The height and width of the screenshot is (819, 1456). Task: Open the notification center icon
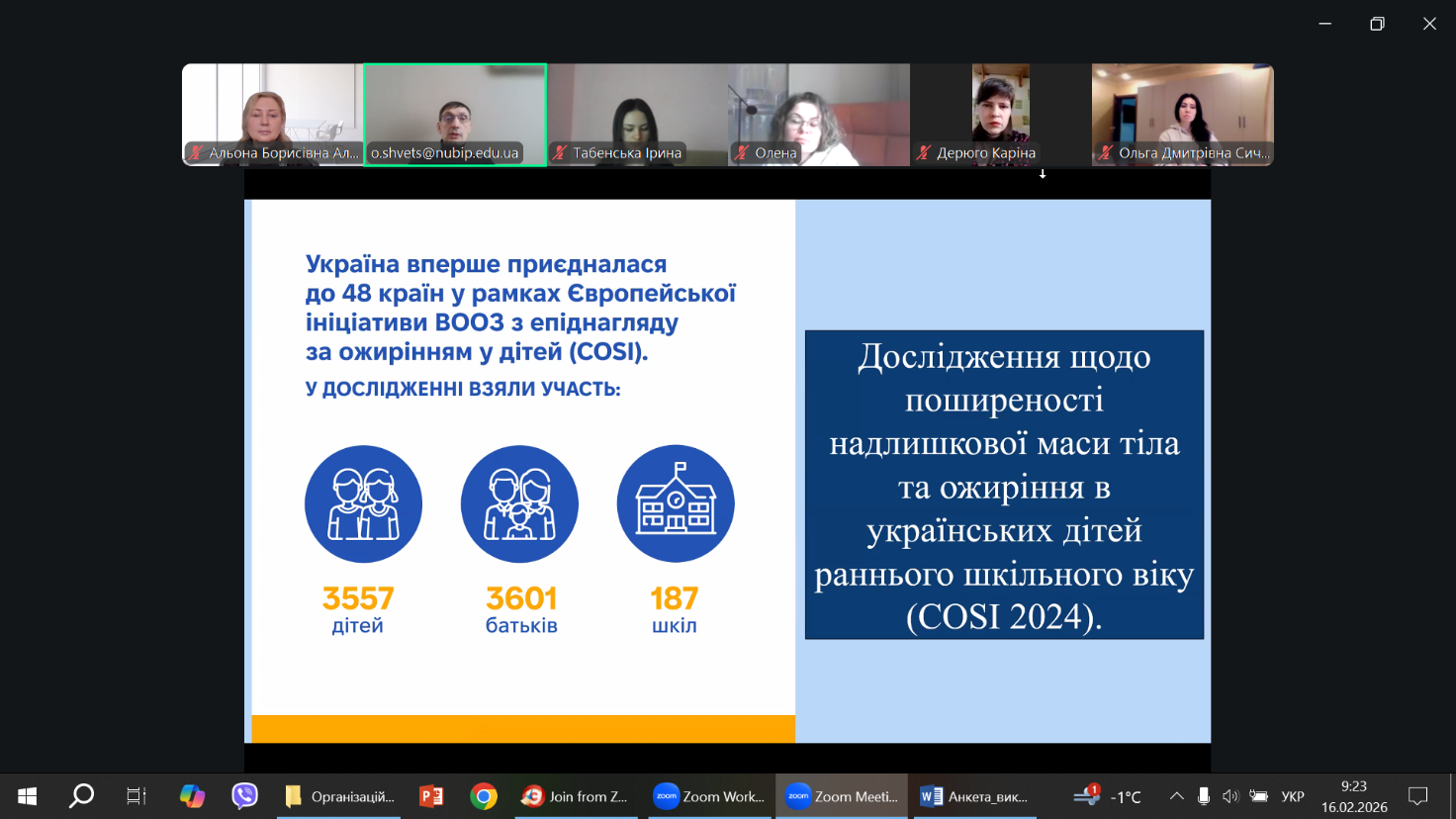pos(1418,796)
